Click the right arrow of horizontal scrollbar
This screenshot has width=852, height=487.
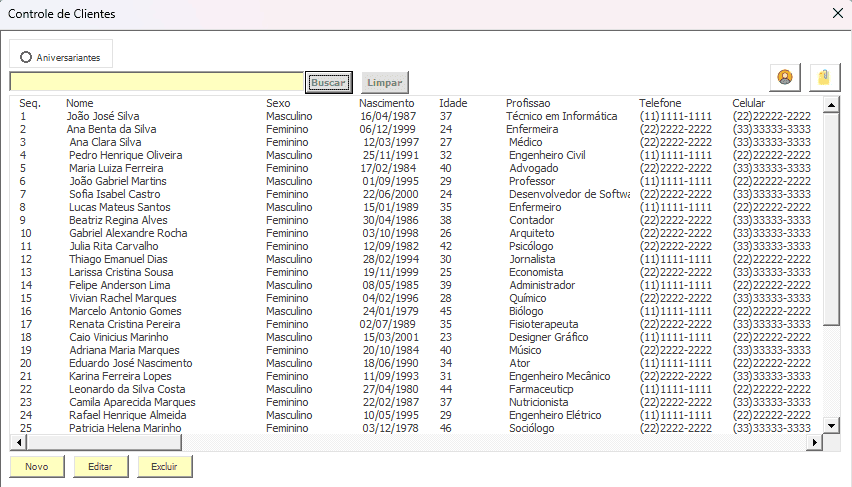tap(816, 441)
